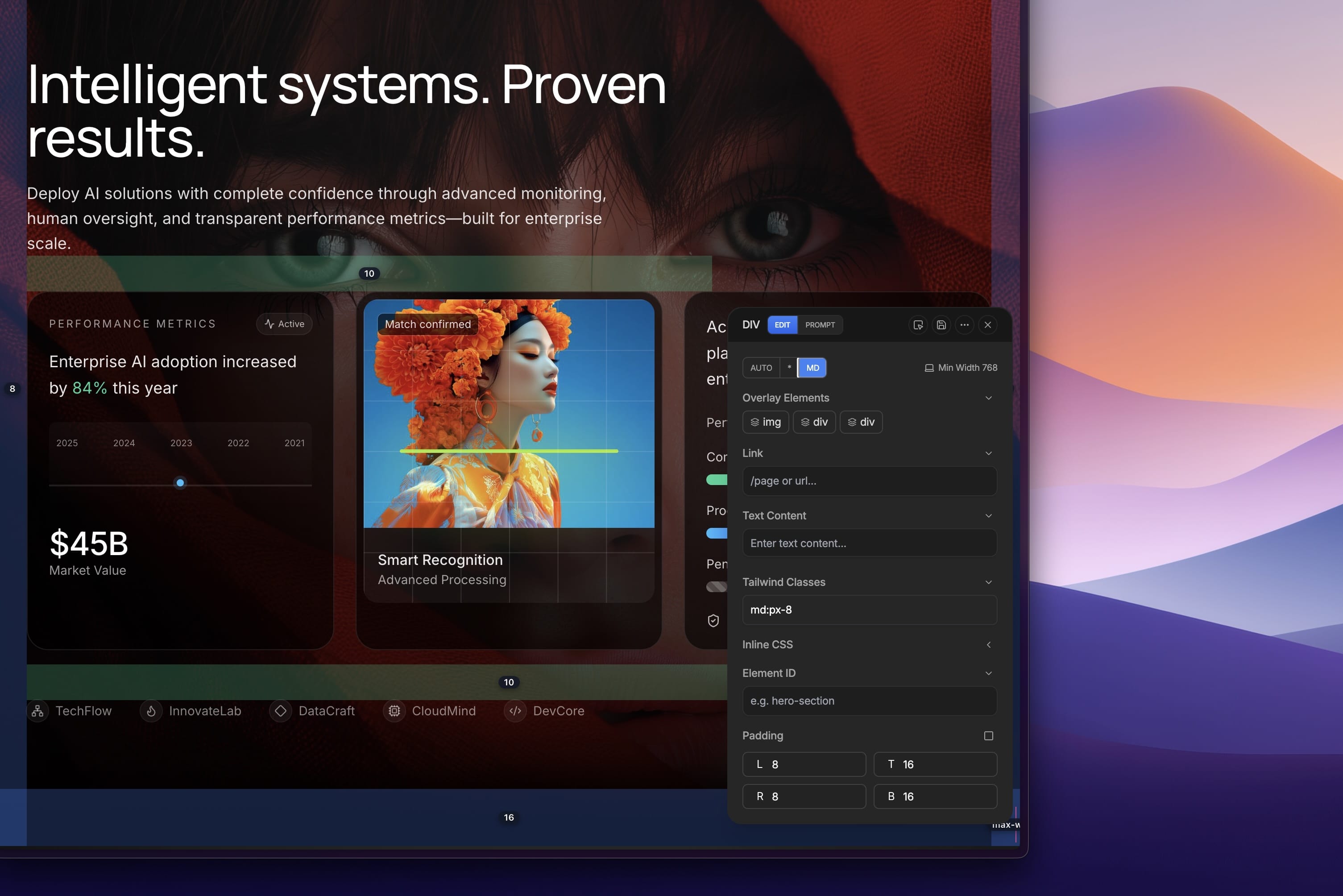Image resolution: width=1343 pixels, height=896 pixels.
Task: Click the img overlay element chip
Action: pyautogui.click(x=766, y=422)
